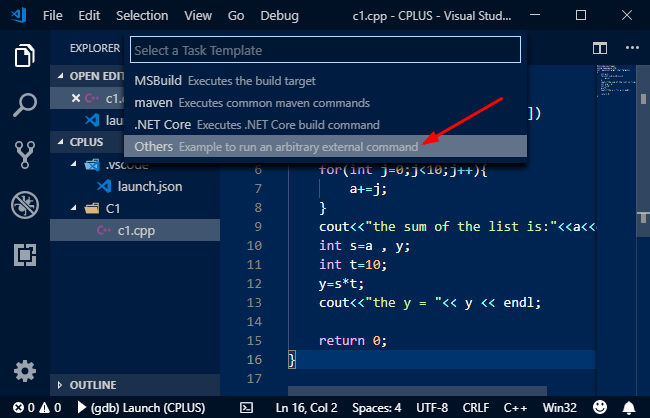Open terminal icon in status bar

coord(246,408)
